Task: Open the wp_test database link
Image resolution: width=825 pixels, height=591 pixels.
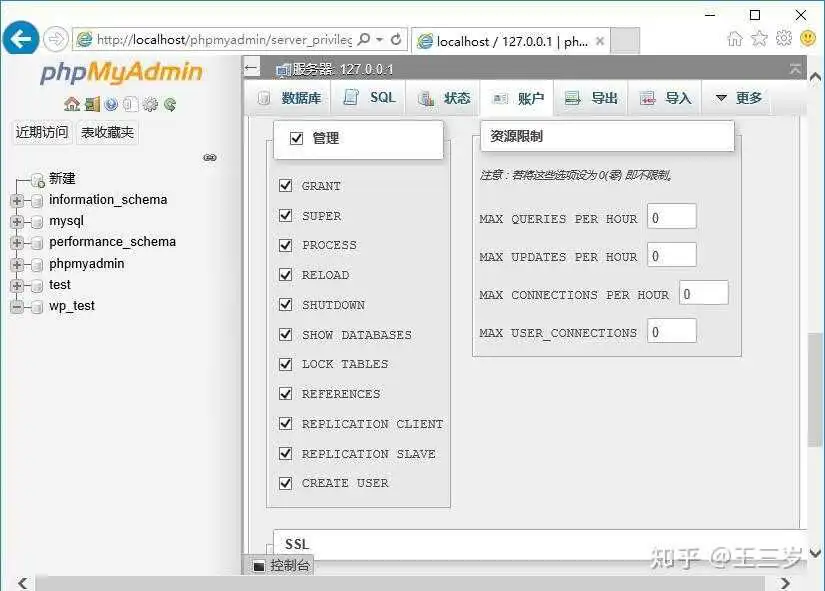Action: click(72, 306)
